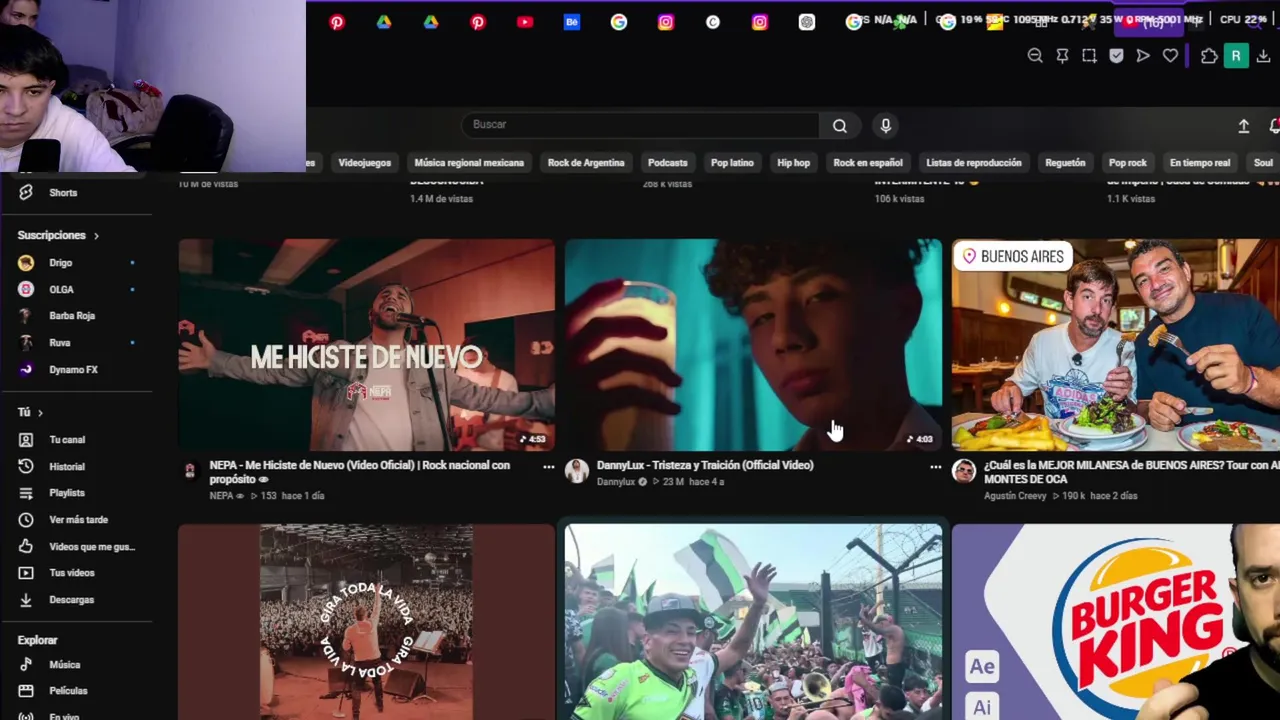The width and height of the screenshot is (1280, 720).
Task: Open the snapshot capture tool icon
Action: pyautogui.click(x=1089, y=56)
